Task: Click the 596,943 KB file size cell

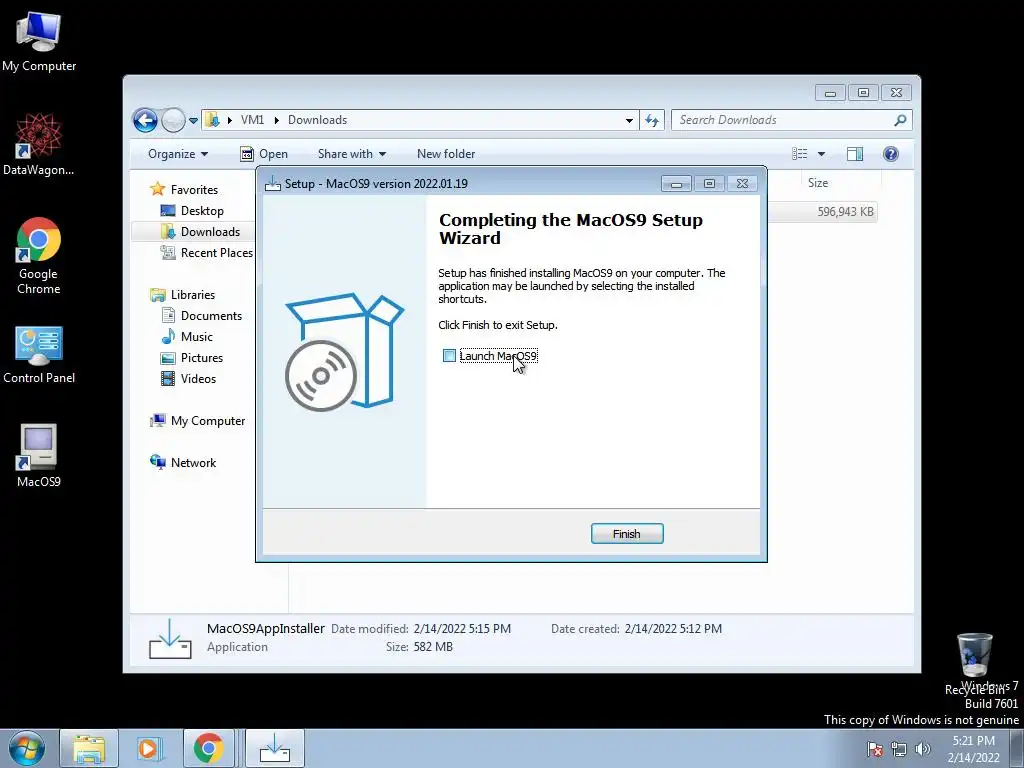Action: coord(845,212)
